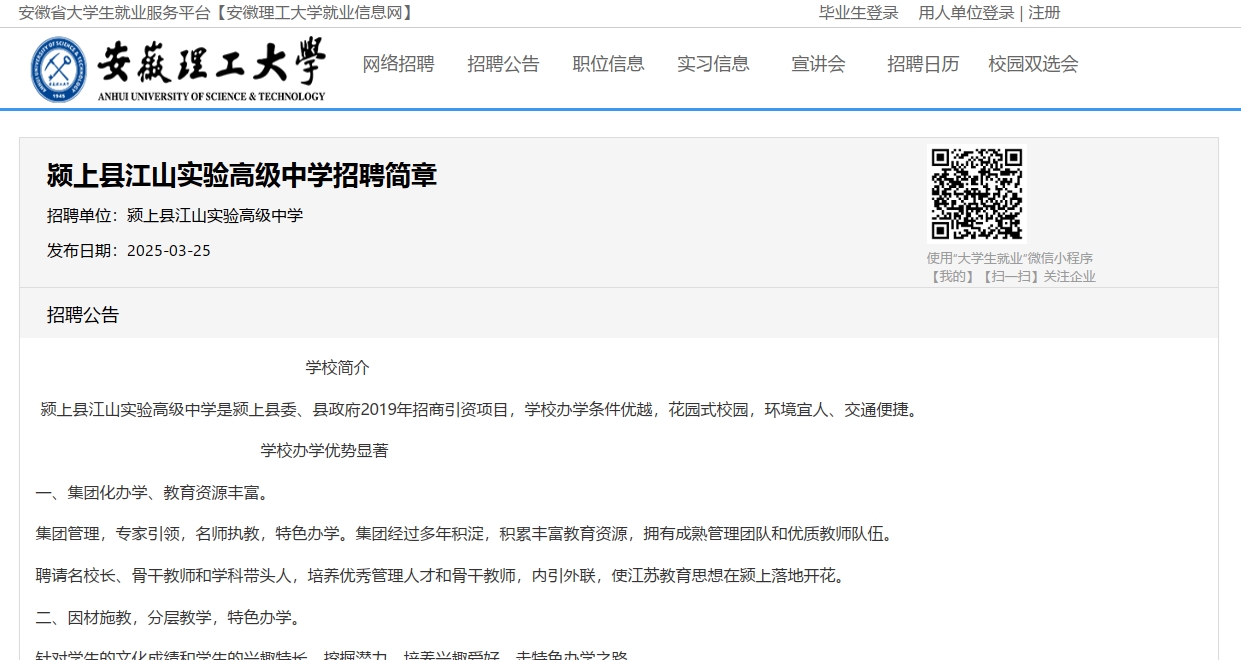Open the 宣讲会 menu item
Viewport: 1241px width, 660px height.
(818, 64)
